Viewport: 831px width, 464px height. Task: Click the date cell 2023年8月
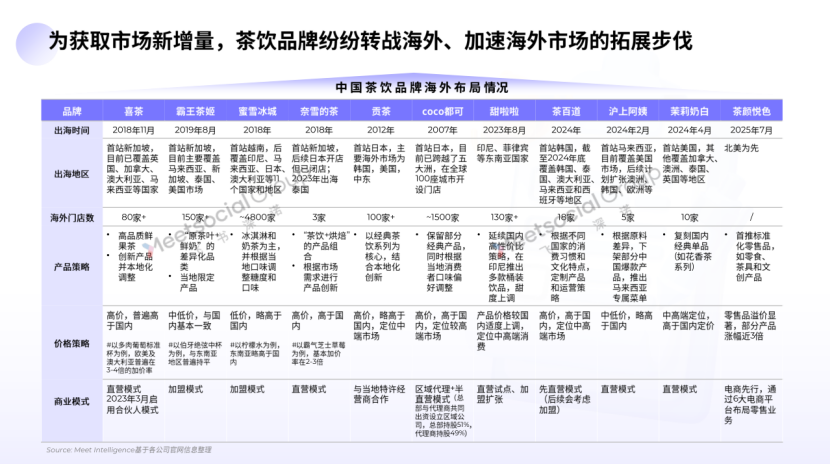click(504, 130)
